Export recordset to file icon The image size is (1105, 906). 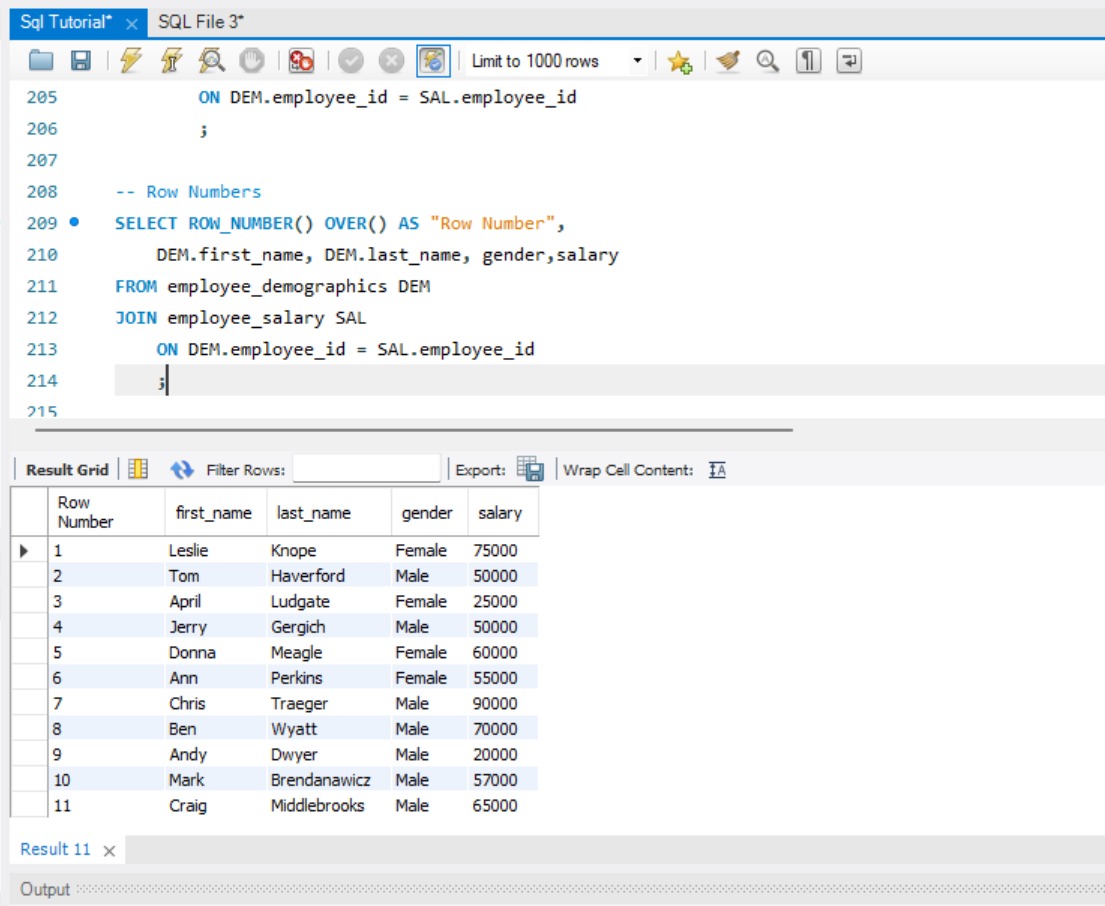[x=530, y=469]
